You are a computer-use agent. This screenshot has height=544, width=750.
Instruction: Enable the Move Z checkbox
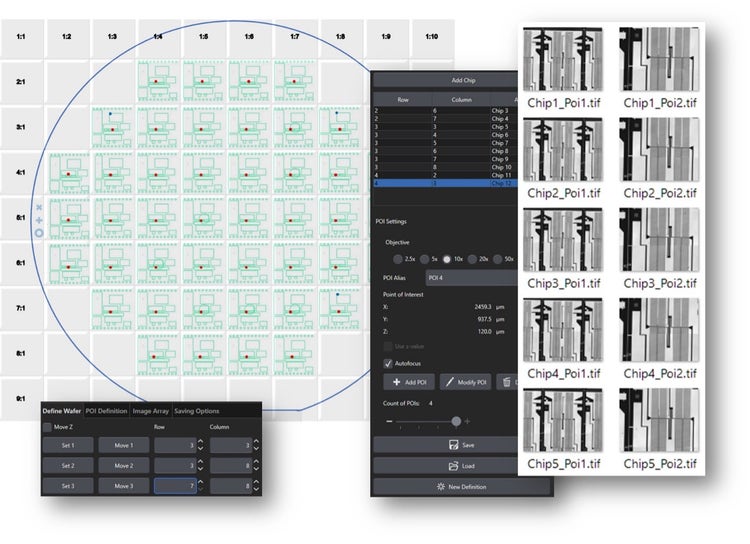coord(48,427)
